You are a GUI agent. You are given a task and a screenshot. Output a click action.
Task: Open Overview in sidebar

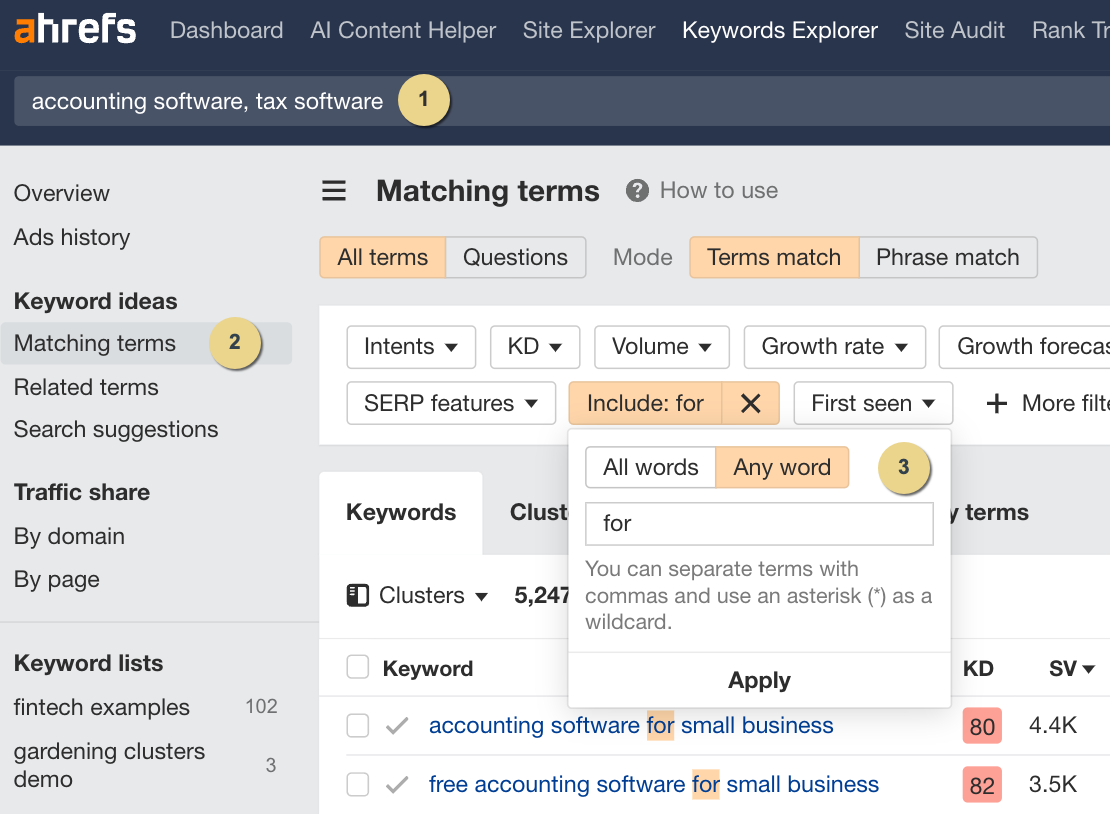tap(62, 193)
